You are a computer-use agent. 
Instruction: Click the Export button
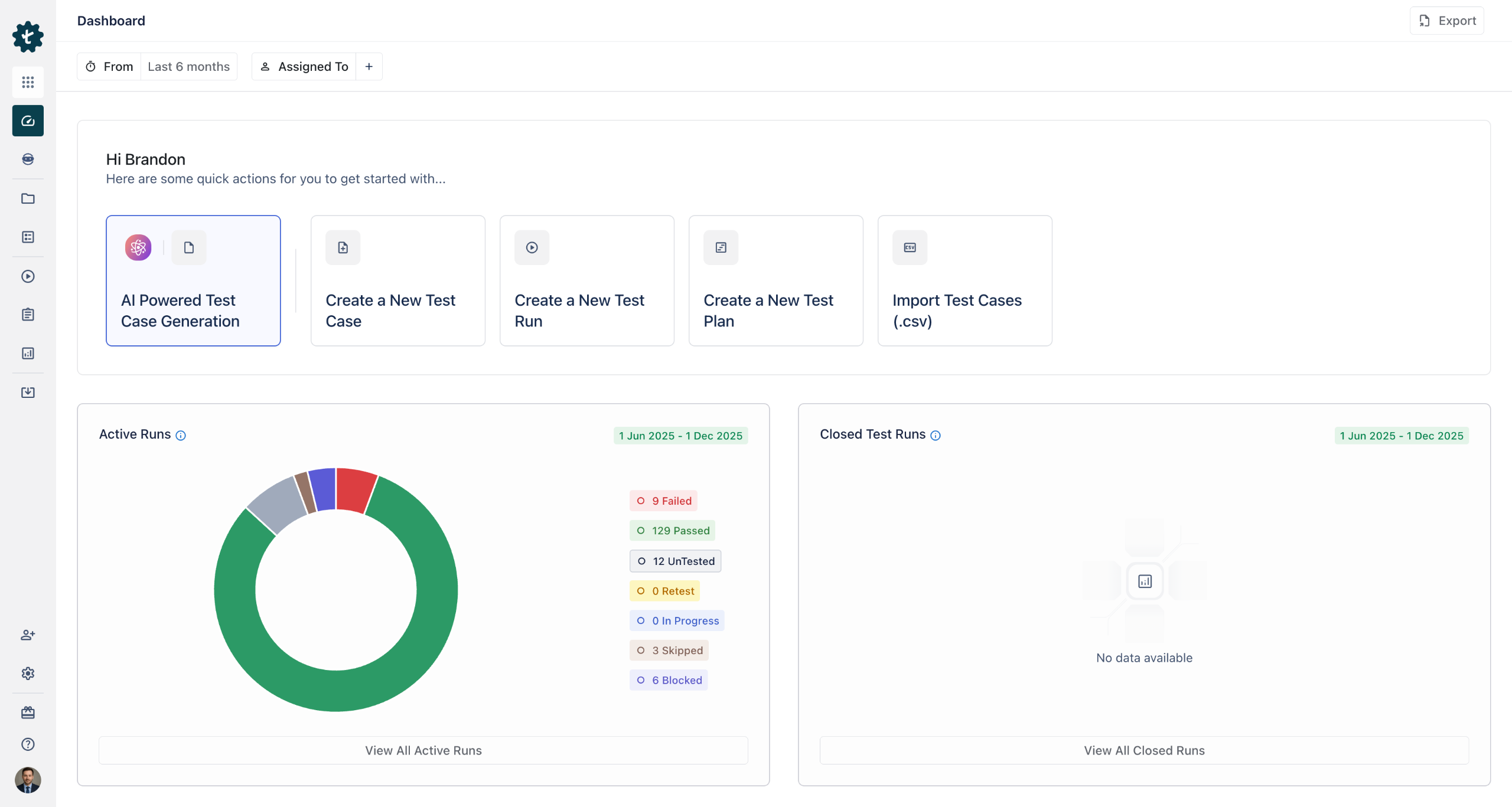click(1446, 21)
